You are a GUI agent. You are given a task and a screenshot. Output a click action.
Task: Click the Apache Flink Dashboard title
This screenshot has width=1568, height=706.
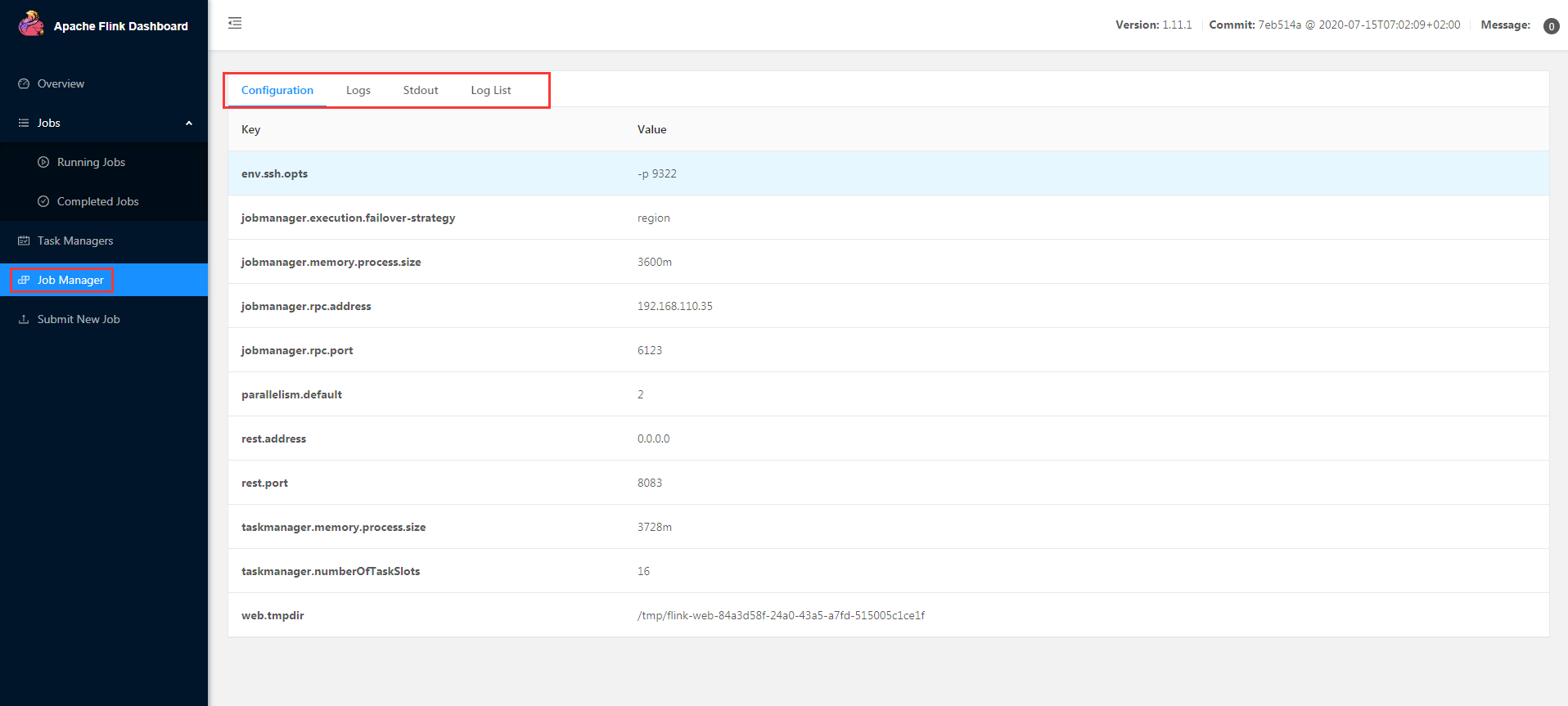[121, 26]
